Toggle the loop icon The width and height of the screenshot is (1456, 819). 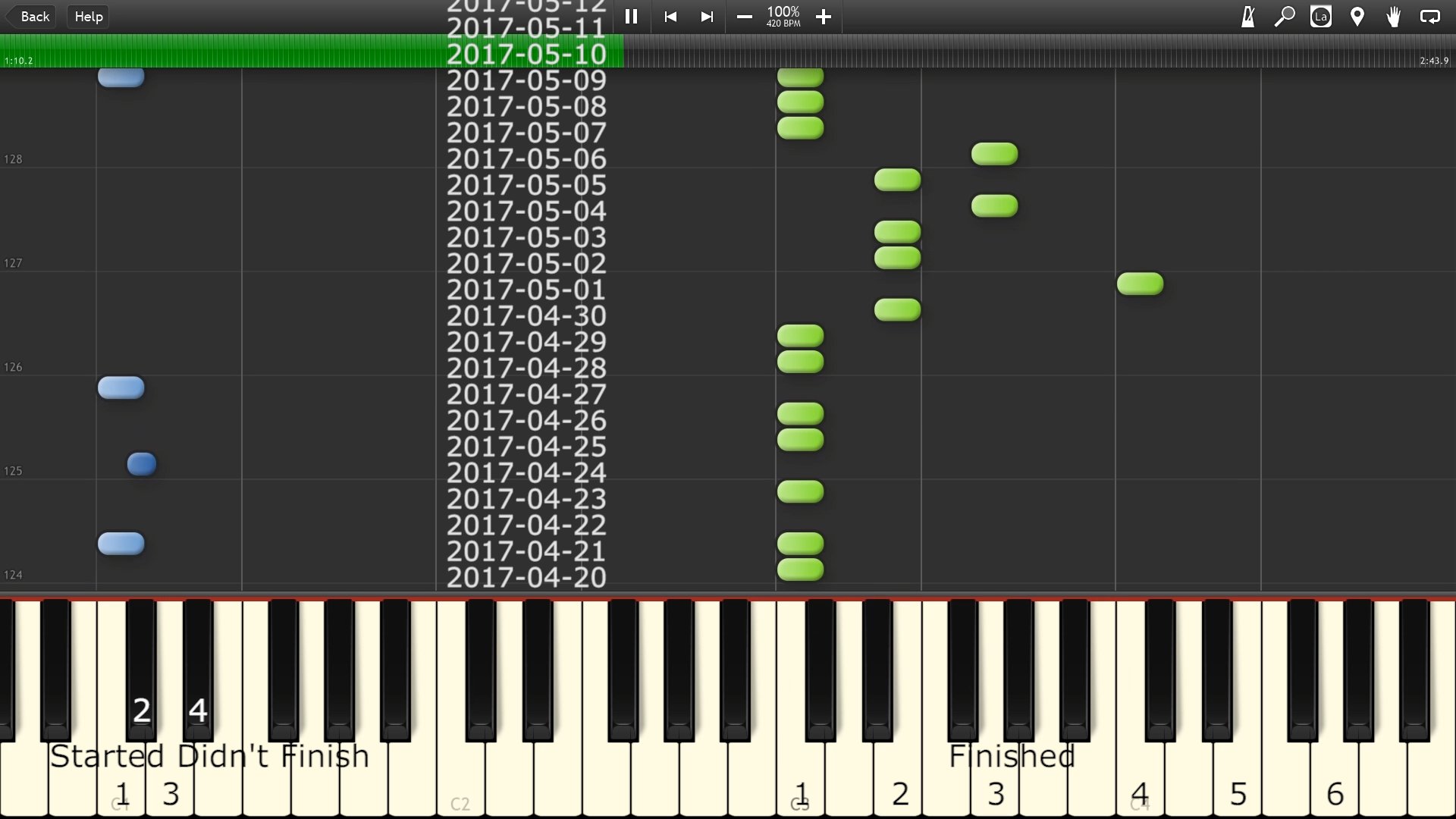tap(1429, 17)
